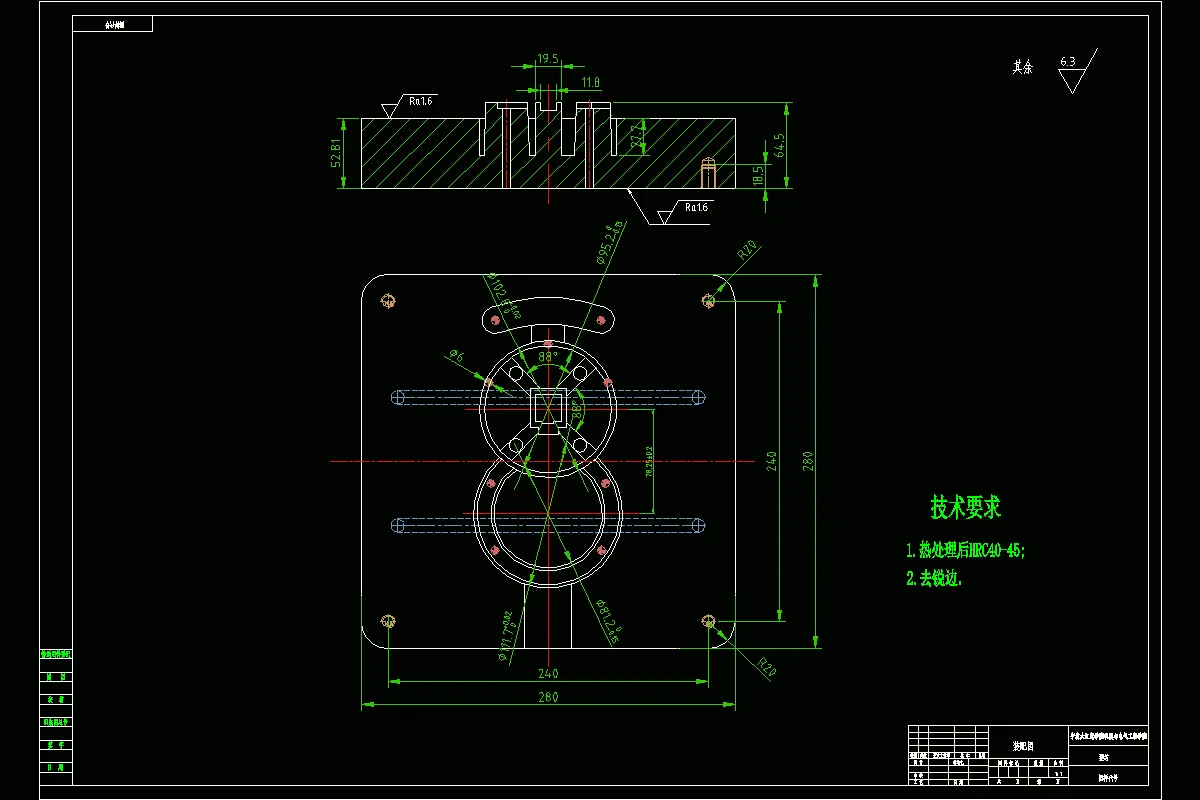Click the vertical 280 dimension text
The height and width of the screenshot is (800, 1200).
point(808,460)
